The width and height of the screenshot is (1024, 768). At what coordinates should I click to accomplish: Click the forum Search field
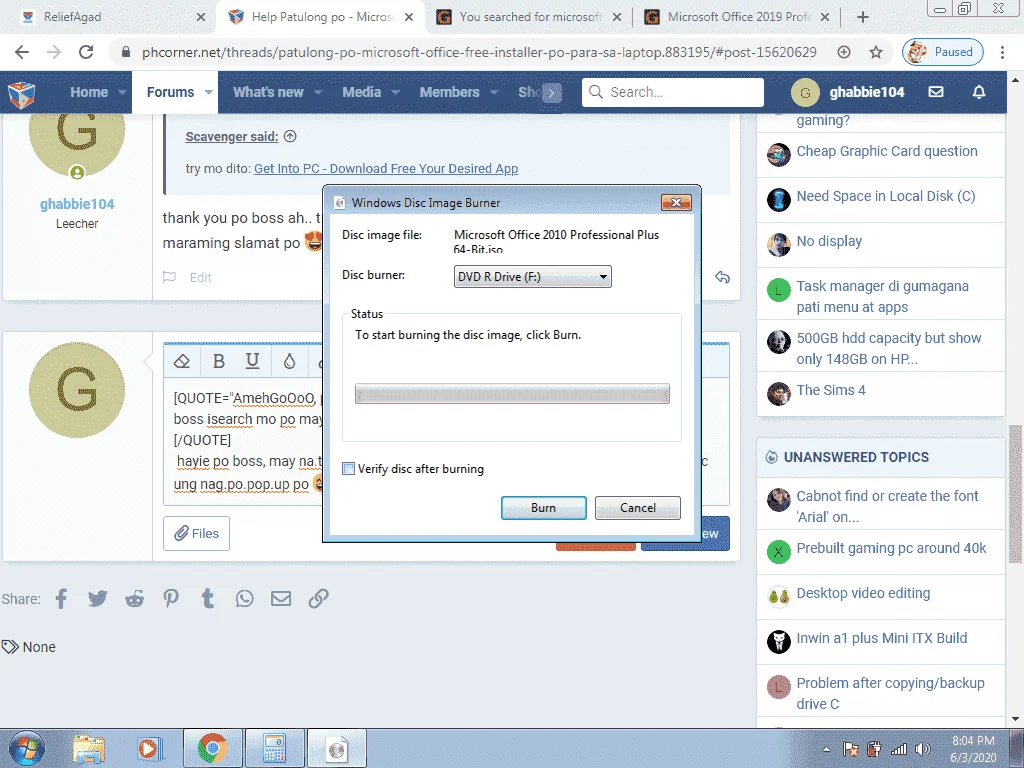(673, 93)
